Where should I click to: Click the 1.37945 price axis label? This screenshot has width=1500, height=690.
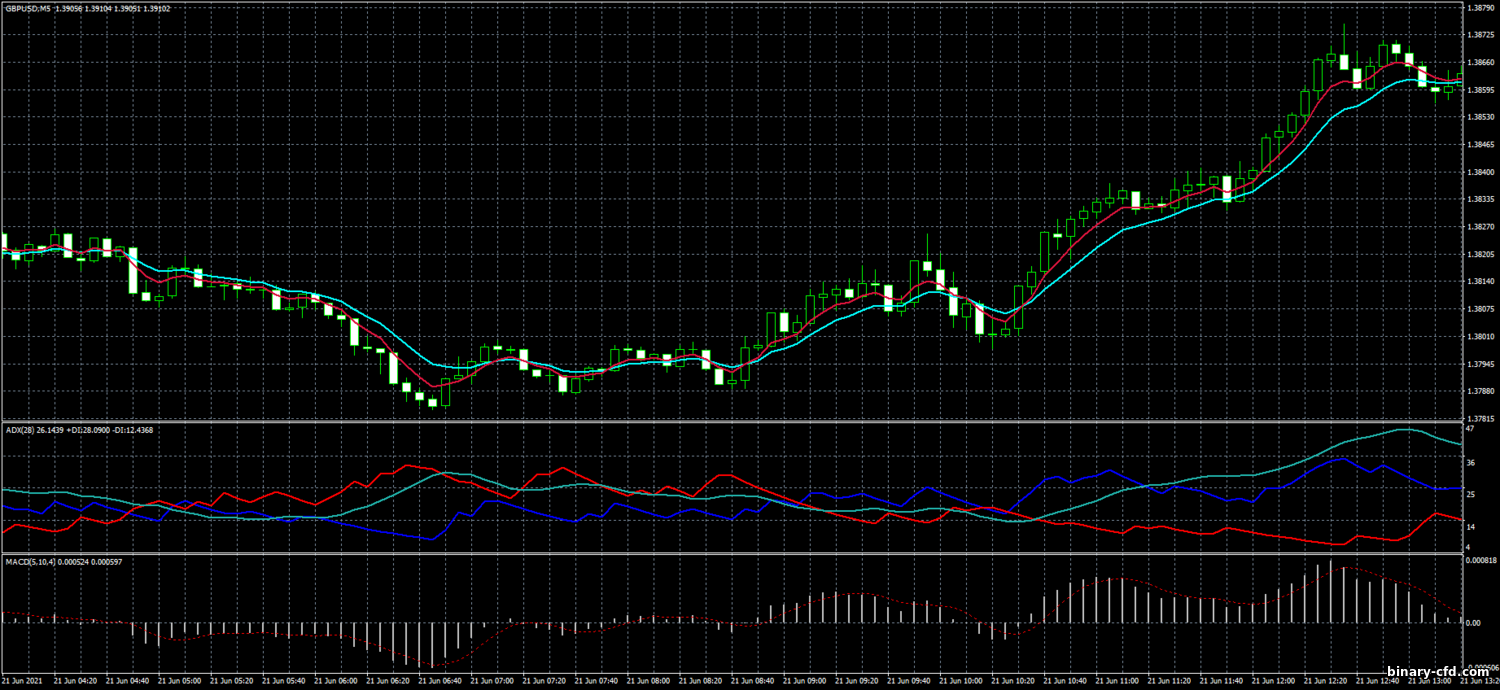click(x=1479, y=364)
